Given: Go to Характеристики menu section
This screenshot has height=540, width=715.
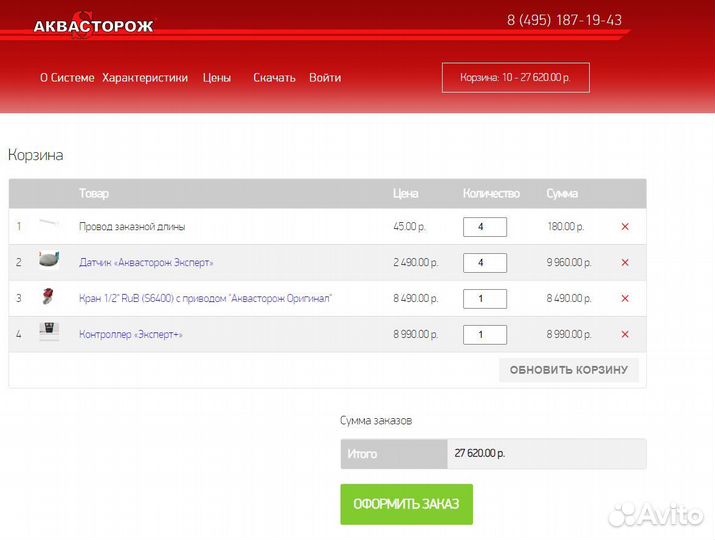Looking at the screenshot, I should point(145,78).
